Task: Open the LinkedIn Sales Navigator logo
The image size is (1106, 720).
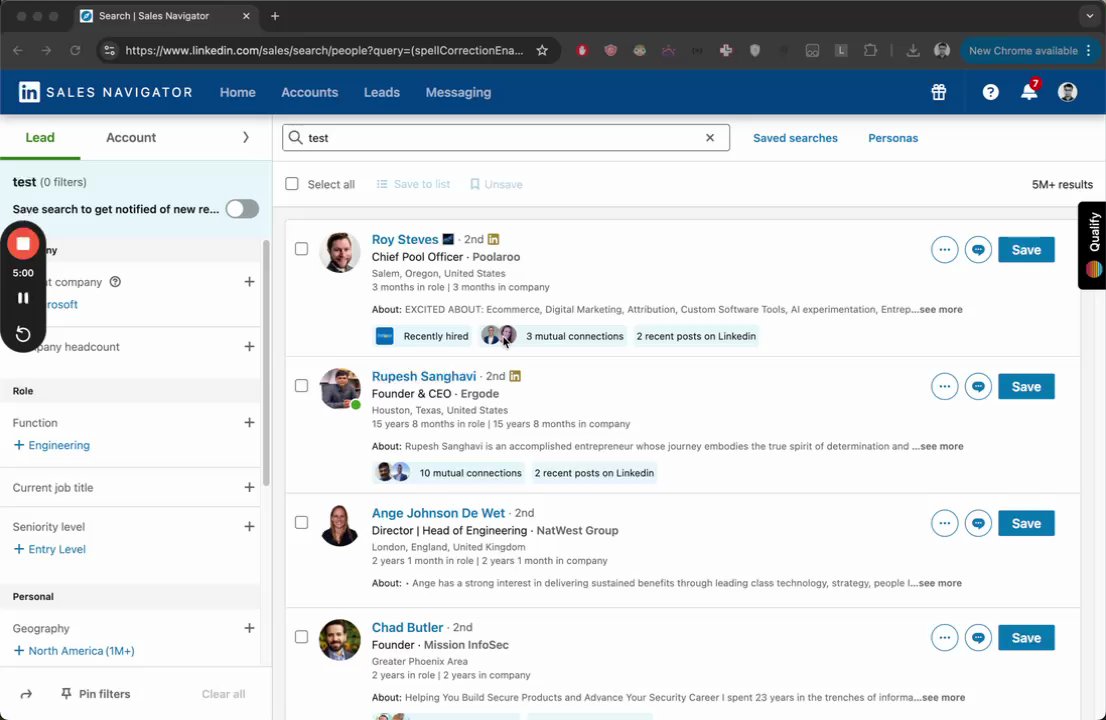Action: coord(105,92)
